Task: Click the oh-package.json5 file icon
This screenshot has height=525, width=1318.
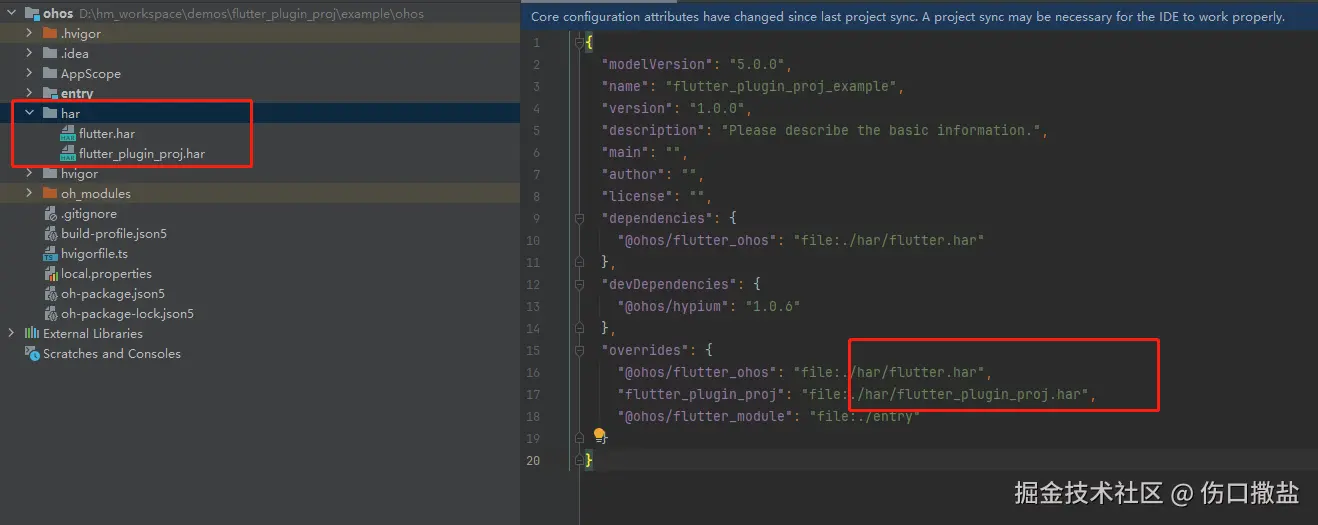Action: 52,294
